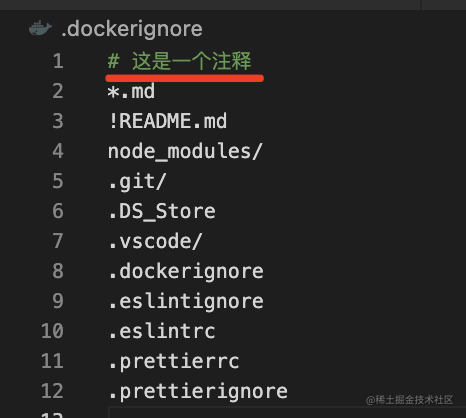Place cursor on the green comment line

pos(179,61)
